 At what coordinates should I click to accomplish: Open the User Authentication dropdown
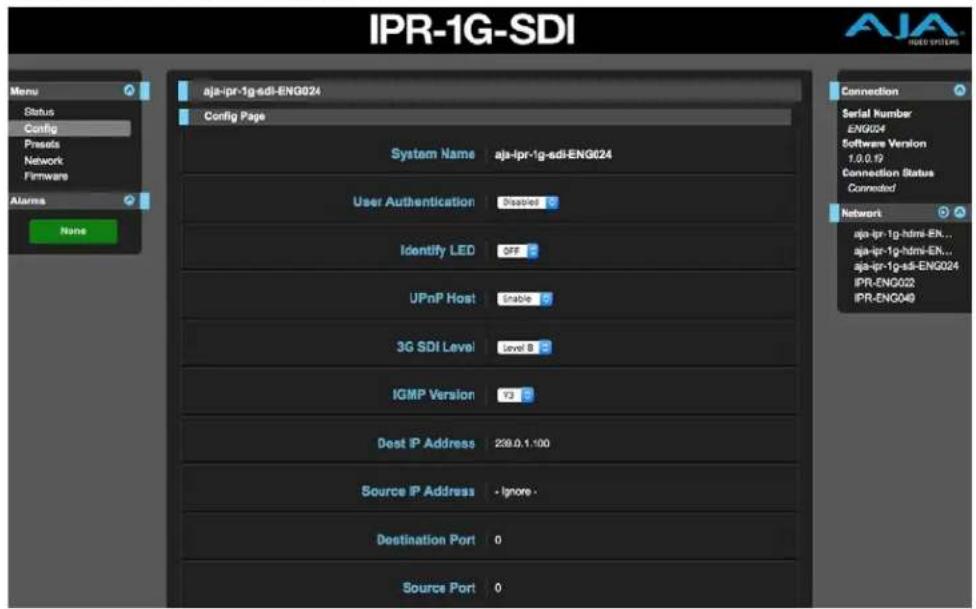pos(528,202)
